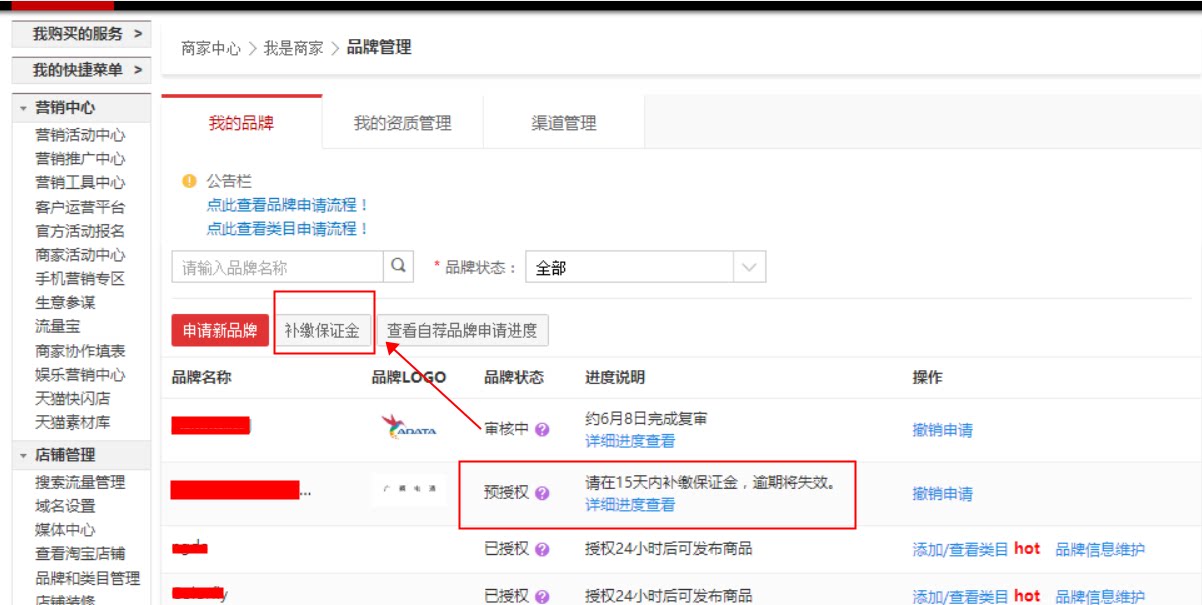Click 申请新品牌 red button
The image size is (1202, 605).
click(x=219, y=330)
